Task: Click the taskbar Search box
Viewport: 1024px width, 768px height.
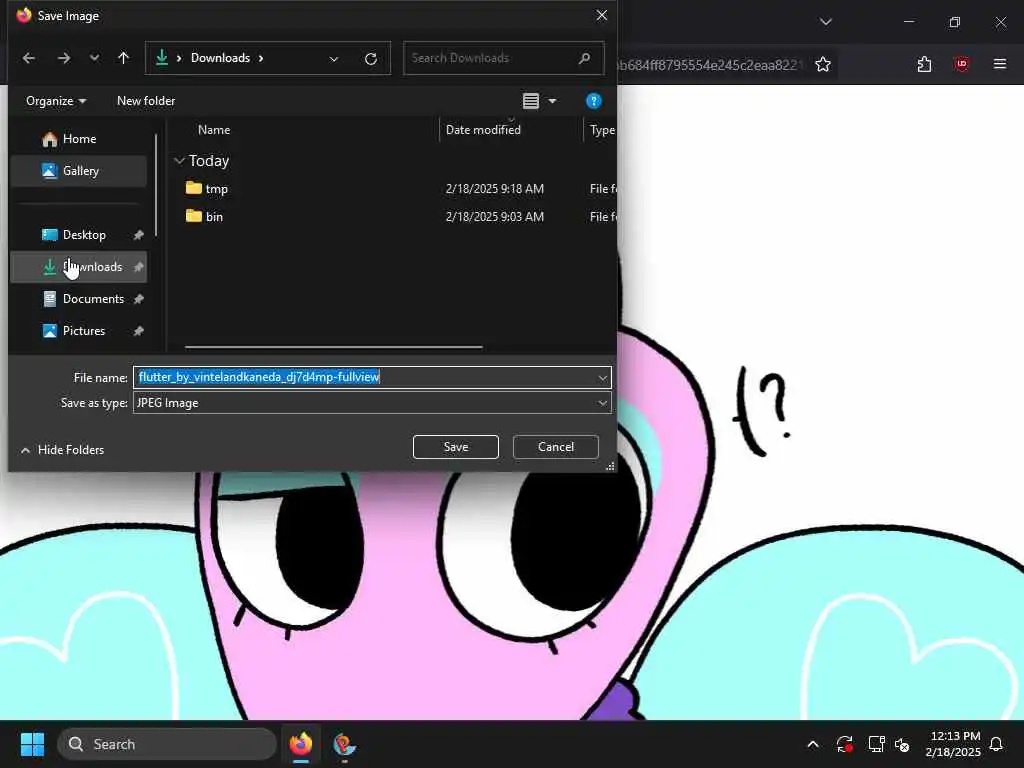Action: [x=167, y=744]
